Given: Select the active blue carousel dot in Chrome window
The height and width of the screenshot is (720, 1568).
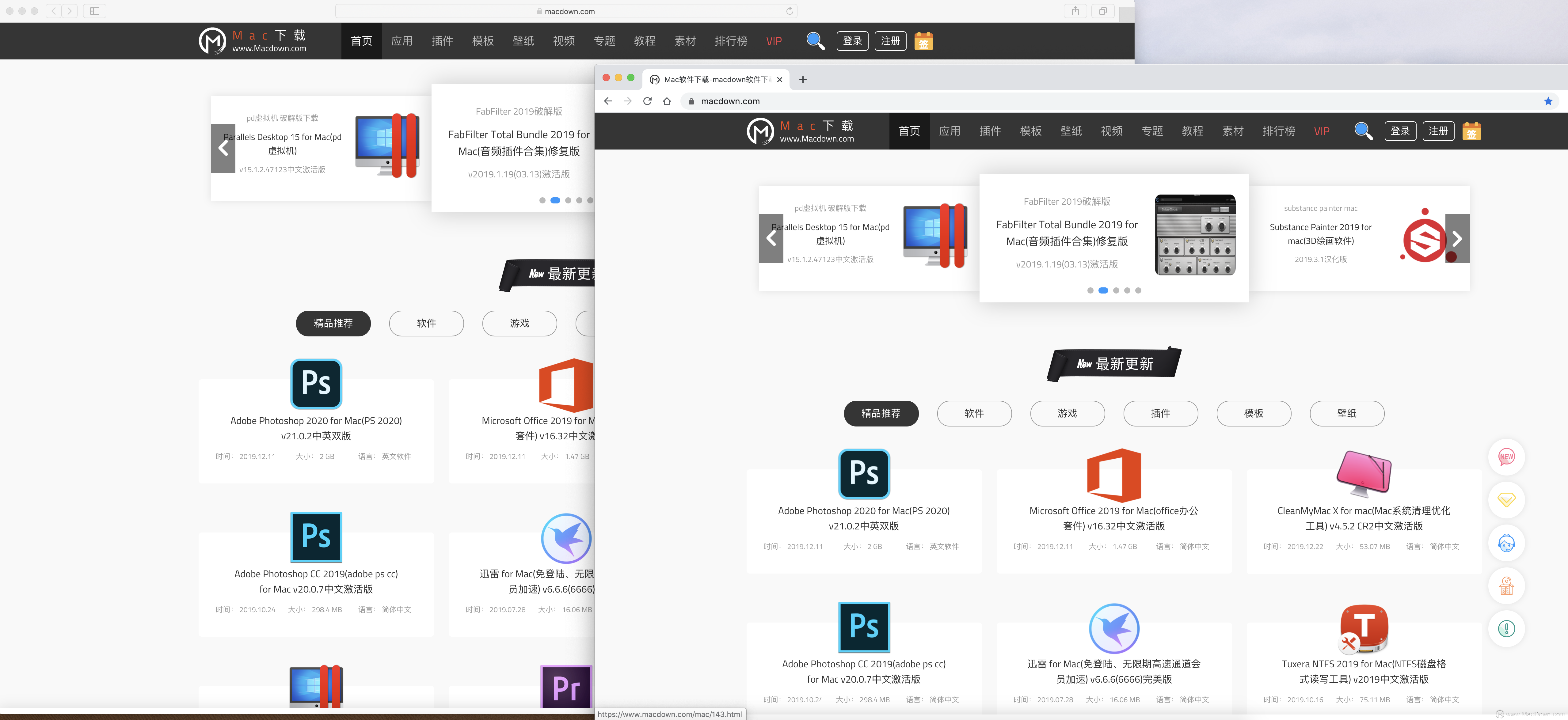Looking at the screenshot, I should pyautogui.click(x=1103, y=290).
